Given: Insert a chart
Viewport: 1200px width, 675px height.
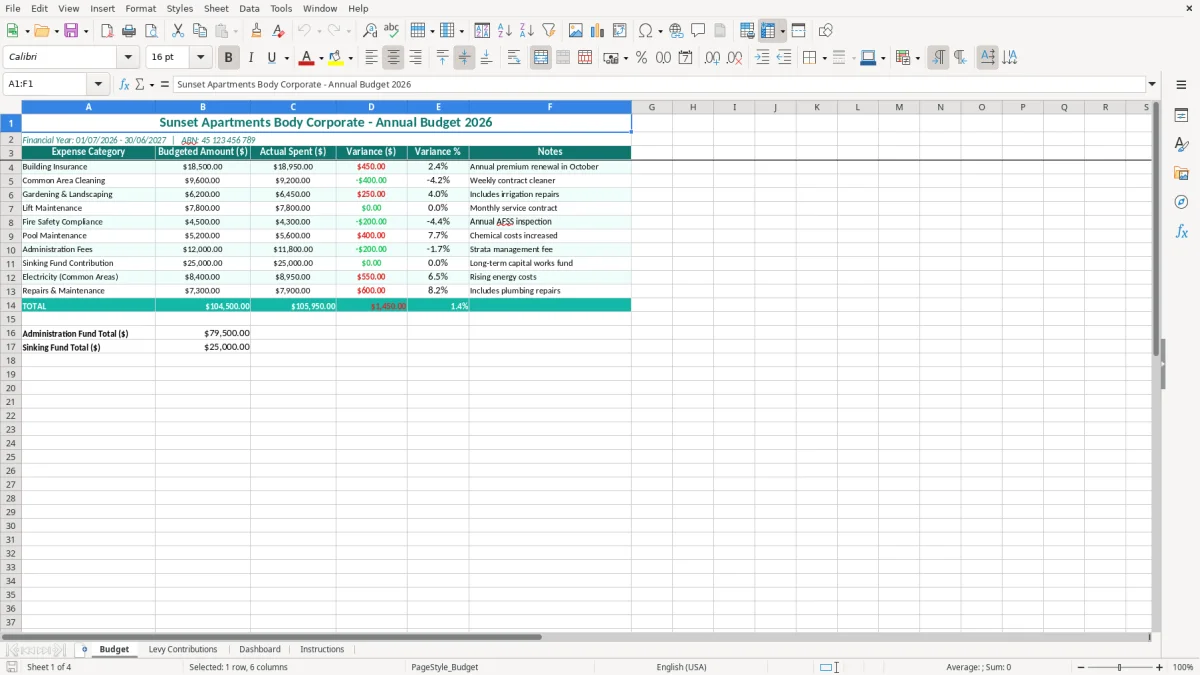Looking at the screenshot, I should pos(598,31).
